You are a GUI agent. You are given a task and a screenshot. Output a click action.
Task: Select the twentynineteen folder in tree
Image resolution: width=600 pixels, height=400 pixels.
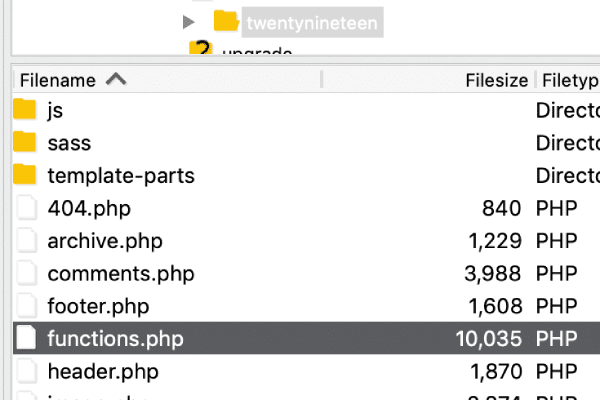(312, 23)
